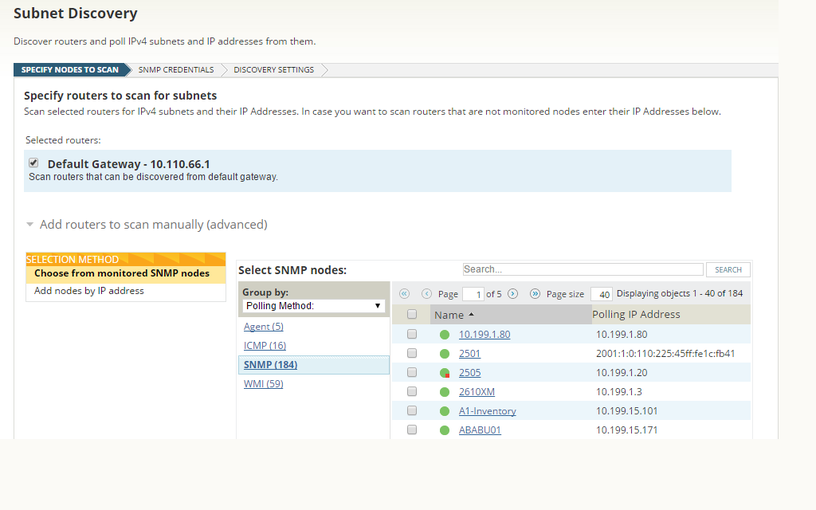
Task: Go to next page of results
Action: pyautogui.click(x=513, y=294)
